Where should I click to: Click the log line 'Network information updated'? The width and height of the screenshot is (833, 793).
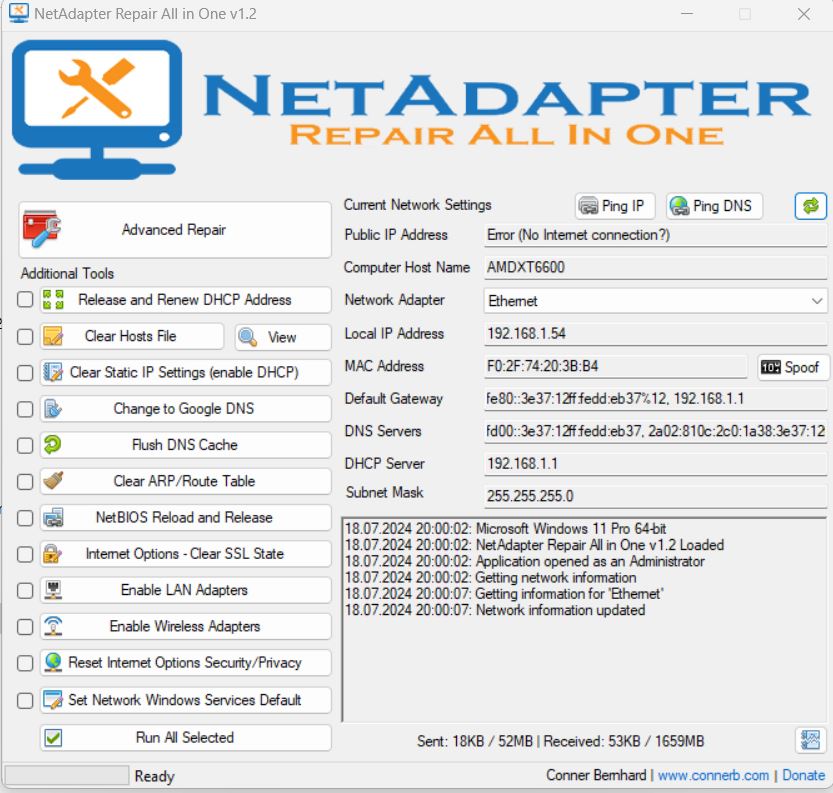[x=495, y=610]
